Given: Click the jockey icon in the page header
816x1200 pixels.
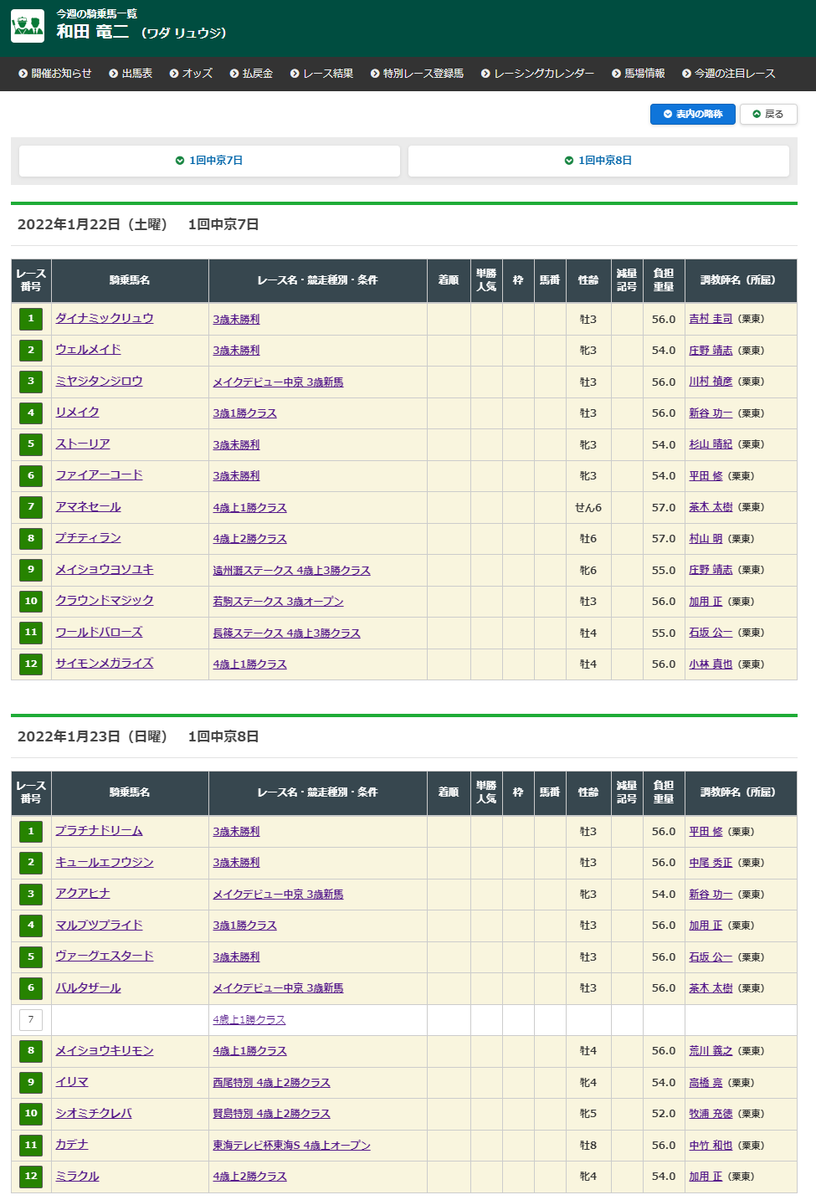Looking at the screenshot, I should (x=28, y=26).
